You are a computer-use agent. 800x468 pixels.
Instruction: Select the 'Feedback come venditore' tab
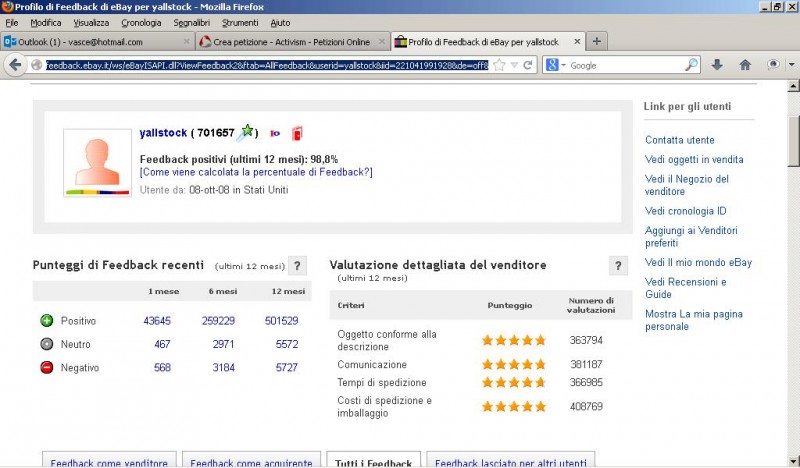point(110,462)
